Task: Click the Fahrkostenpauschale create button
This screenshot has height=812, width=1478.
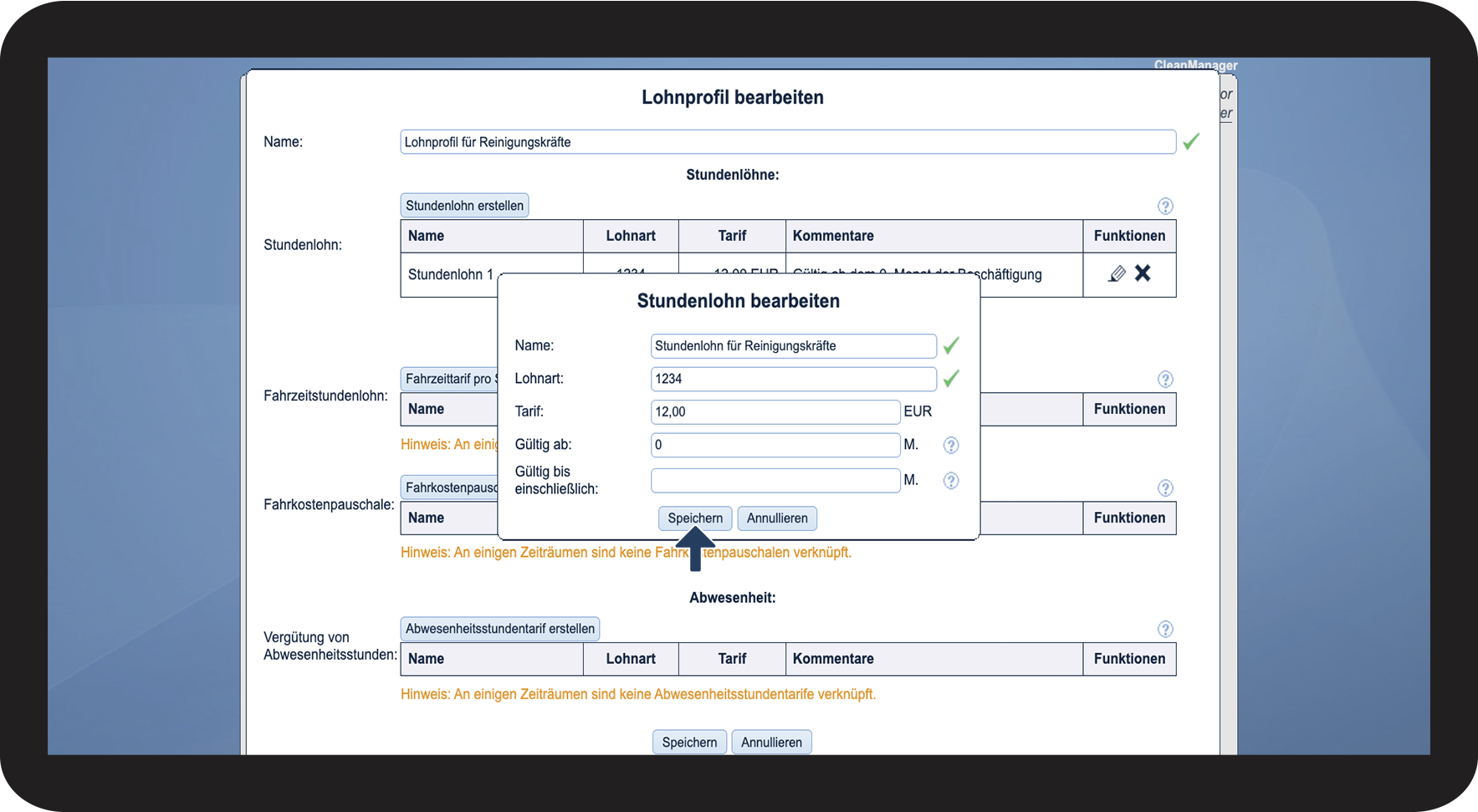Action: pyautogui.click(x=450, y=488)
